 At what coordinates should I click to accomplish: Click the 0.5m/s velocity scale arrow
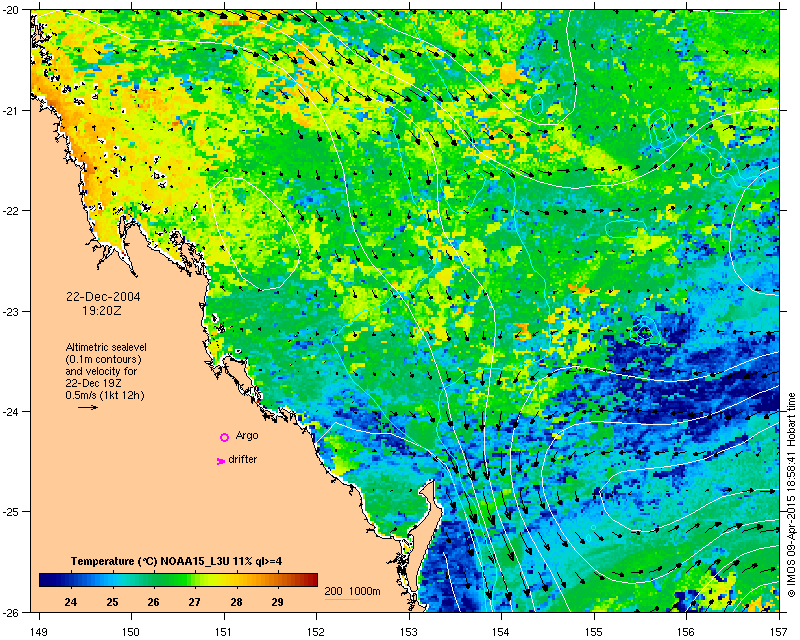(x=88, y=407)
